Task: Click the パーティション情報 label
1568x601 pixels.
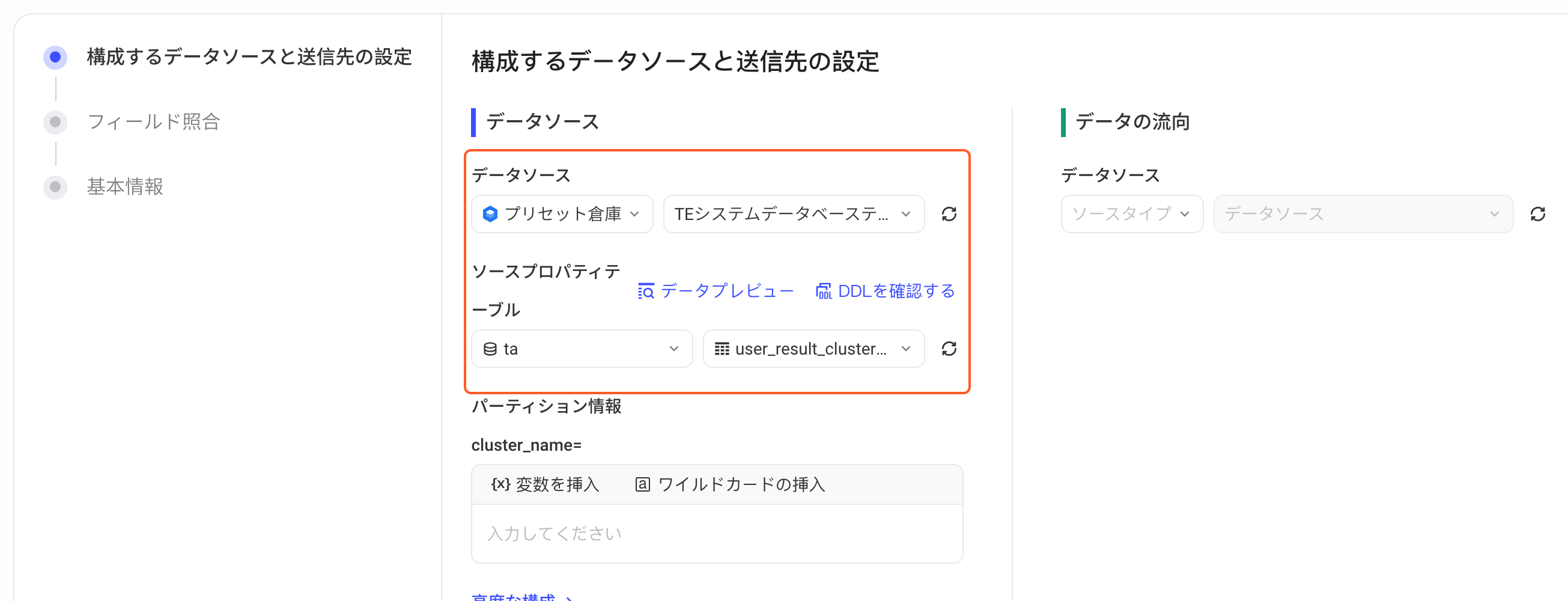Action: (x=546, y=406)
